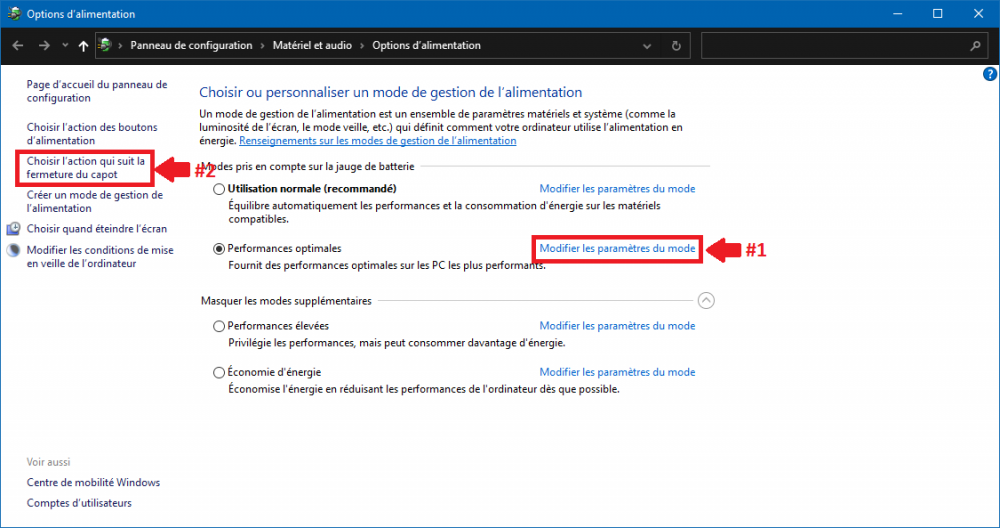
Task: Refresh the Options d'alimentation page
Action: [676, 46]
